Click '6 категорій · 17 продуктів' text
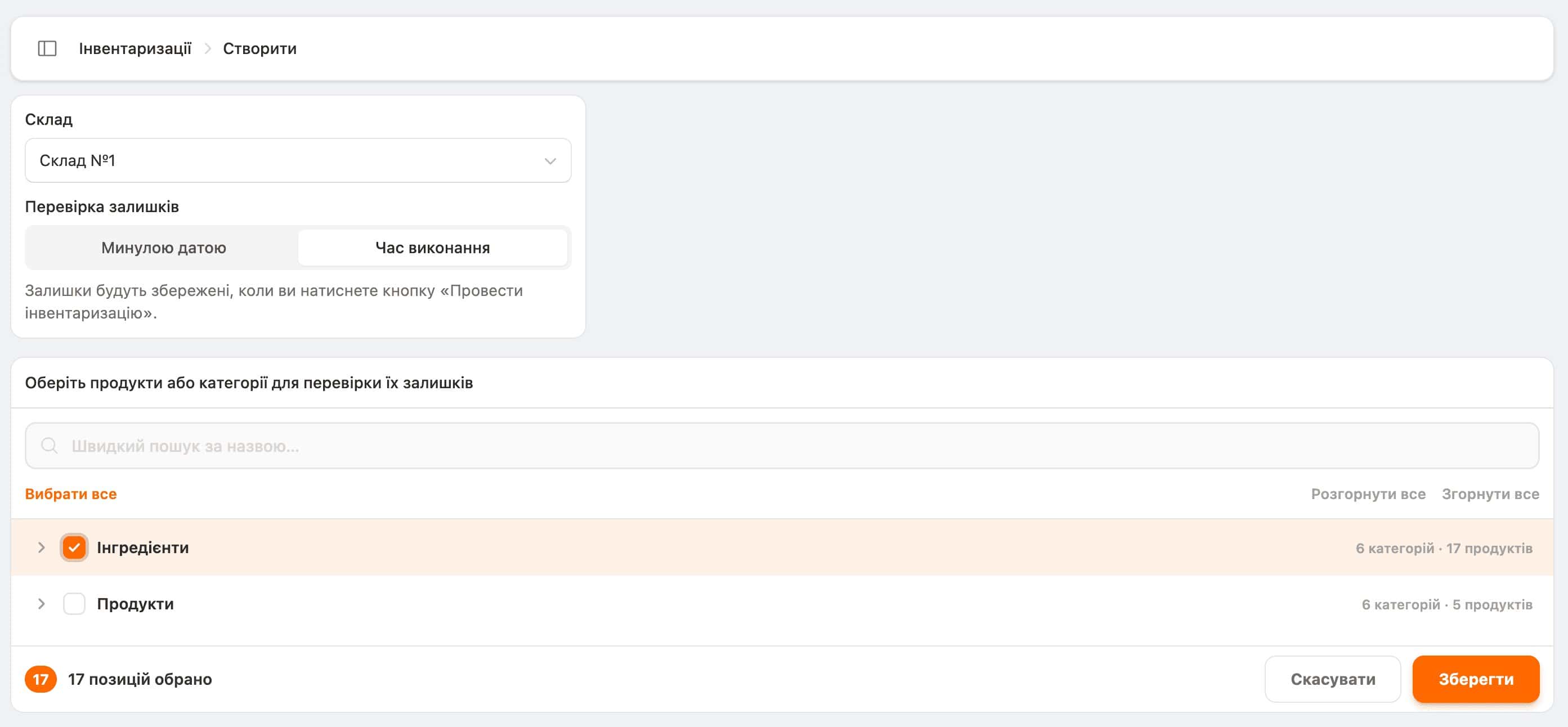The height and width of the screenshot is (727, 1568). click(1444, 548)
